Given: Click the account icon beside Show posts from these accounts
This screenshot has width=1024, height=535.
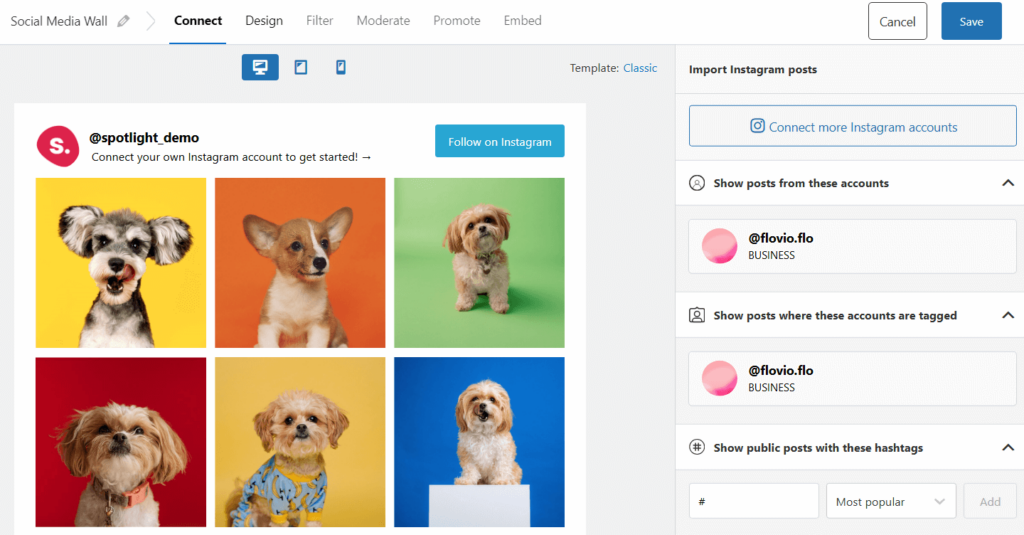Looking at the screenshot, I should 697,183.
